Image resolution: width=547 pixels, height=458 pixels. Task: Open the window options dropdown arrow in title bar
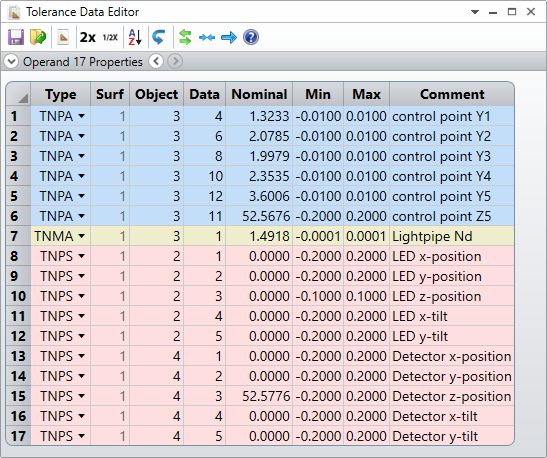[474, 12]
